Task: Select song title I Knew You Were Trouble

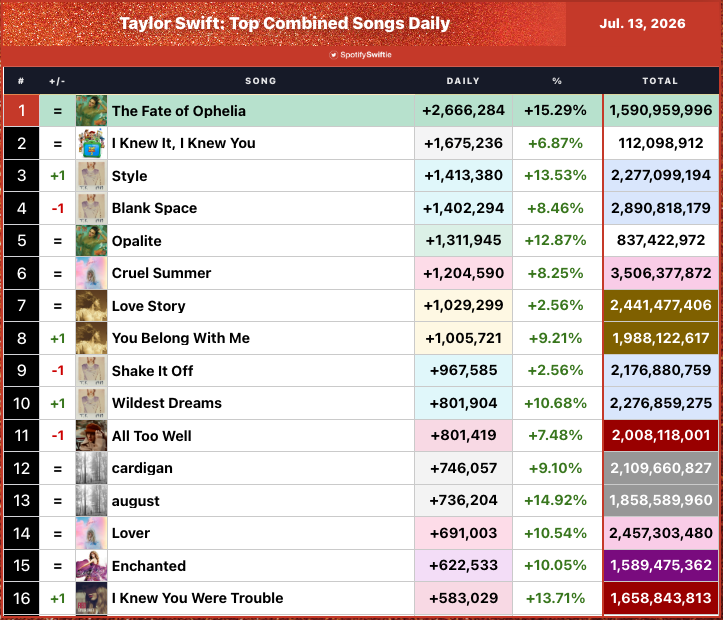Action: [x=197, y=598]
